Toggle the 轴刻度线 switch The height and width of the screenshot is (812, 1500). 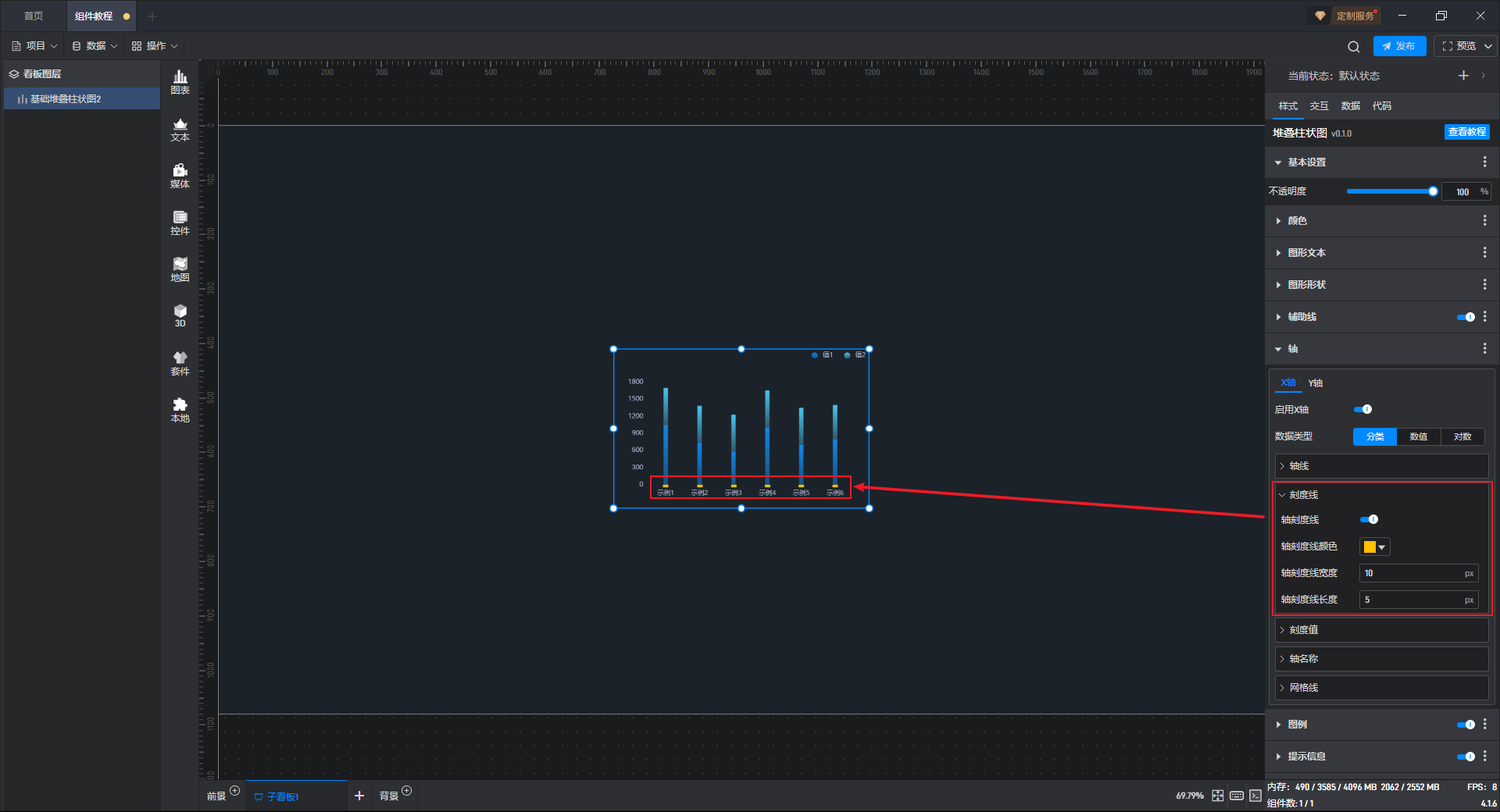click(x=1369, y=519)
